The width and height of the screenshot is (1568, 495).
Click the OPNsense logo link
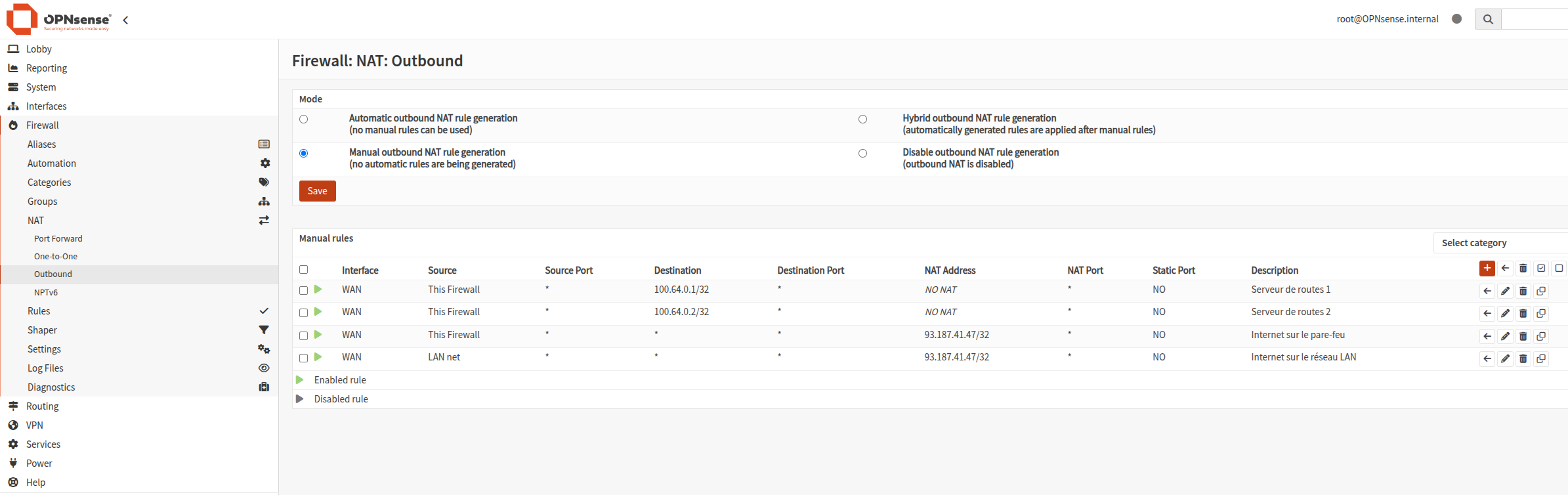[x=59, y=19]
